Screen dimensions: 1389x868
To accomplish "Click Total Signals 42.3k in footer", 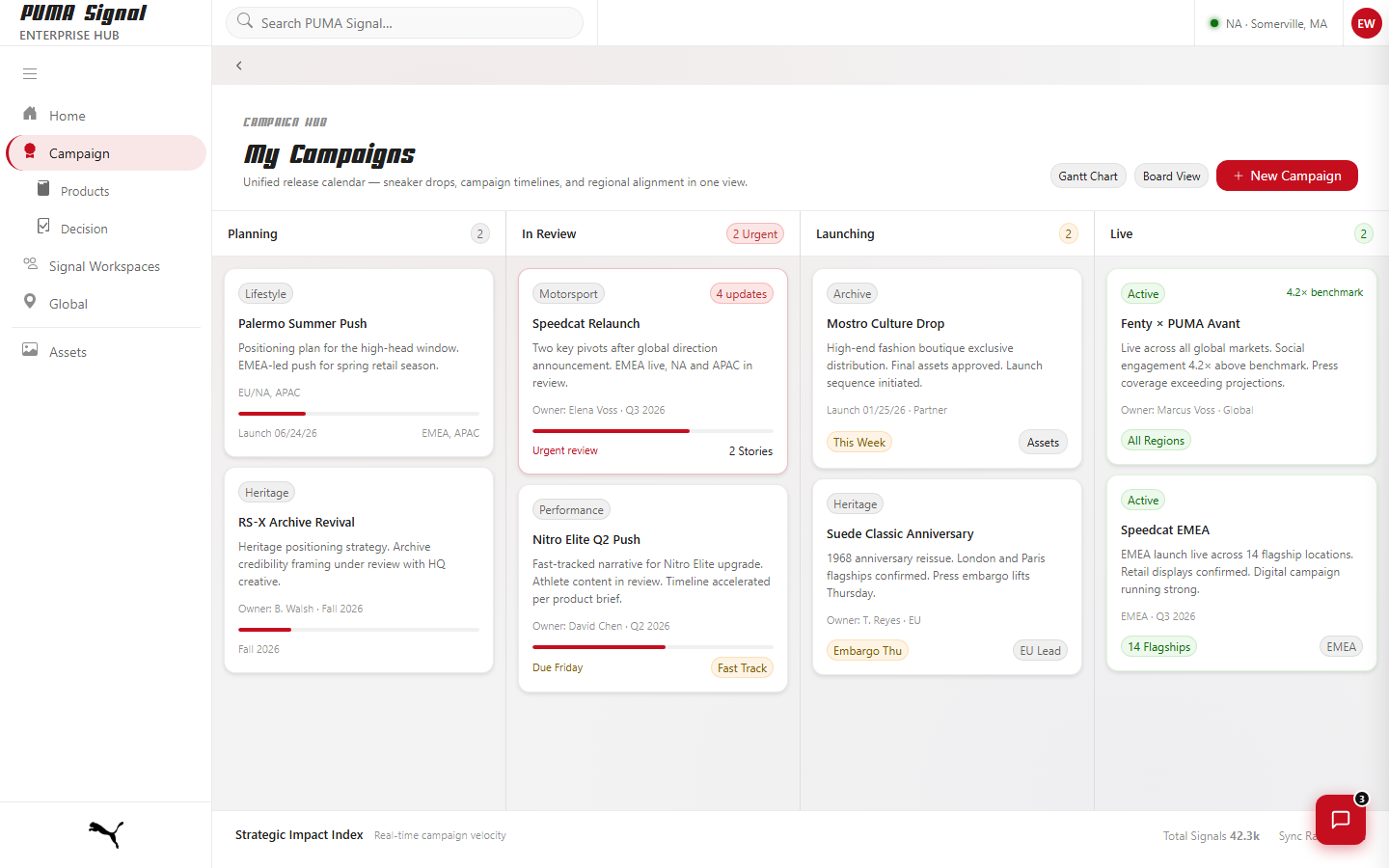I will point(1211,836).
